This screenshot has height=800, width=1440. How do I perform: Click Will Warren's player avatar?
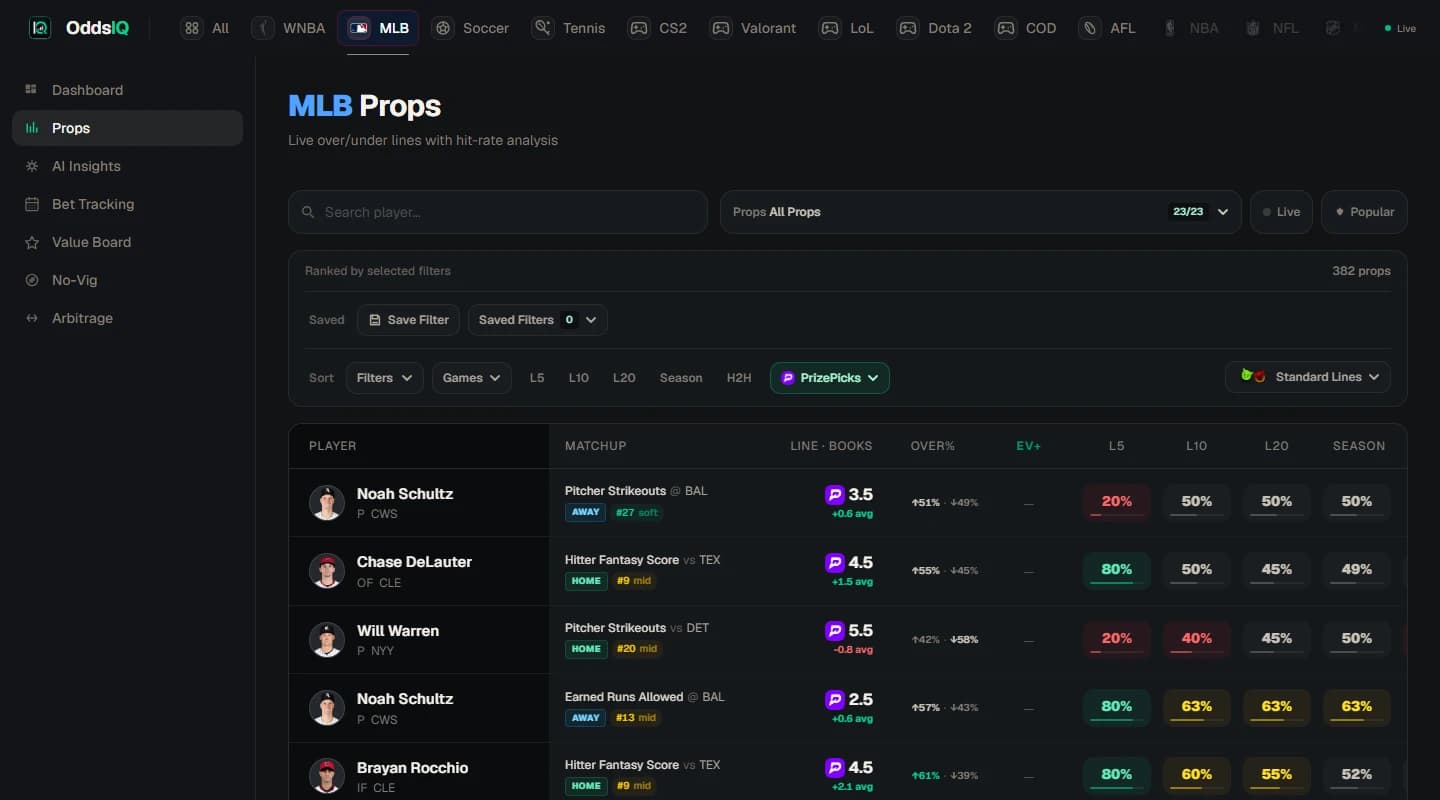pos(327,639)
